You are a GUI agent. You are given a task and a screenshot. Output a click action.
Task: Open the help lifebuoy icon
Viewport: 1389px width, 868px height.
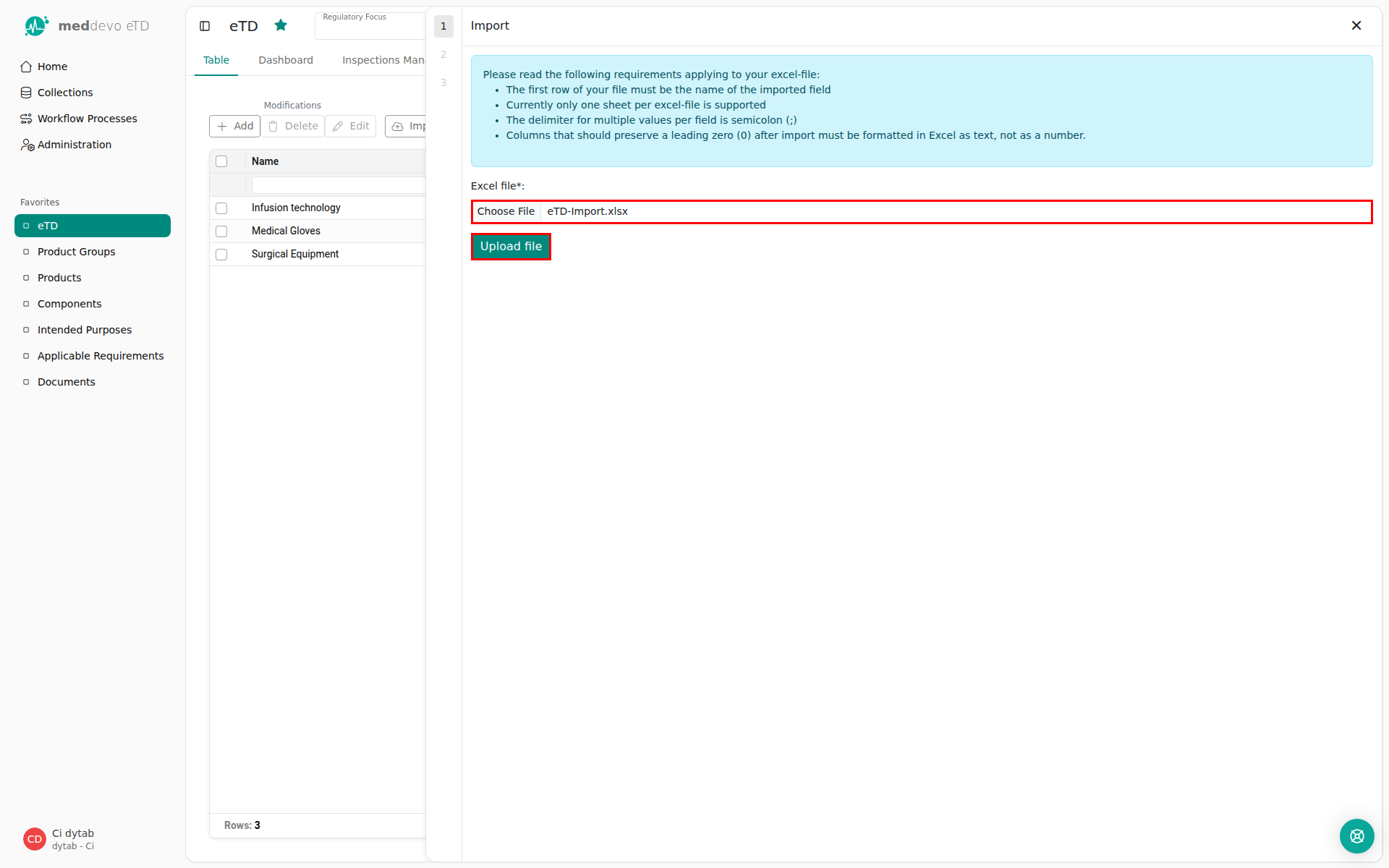point(1356,836)
